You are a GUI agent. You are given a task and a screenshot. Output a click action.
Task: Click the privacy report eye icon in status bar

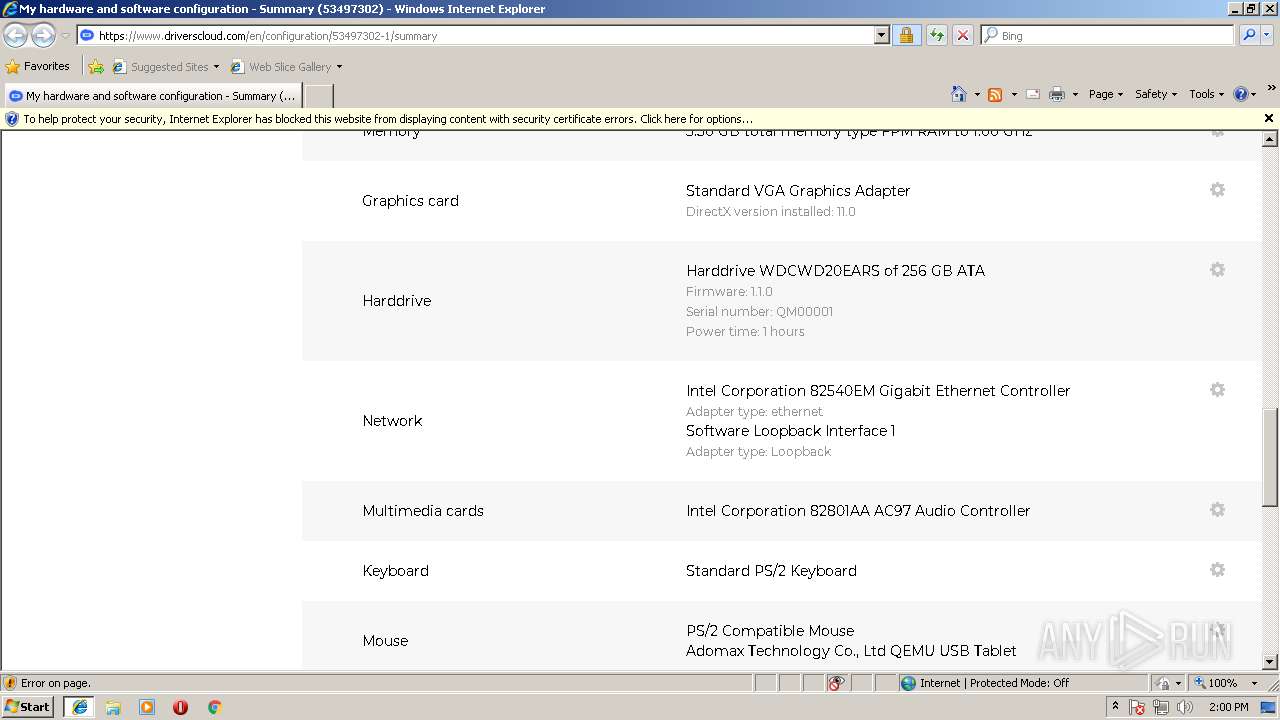836,683
